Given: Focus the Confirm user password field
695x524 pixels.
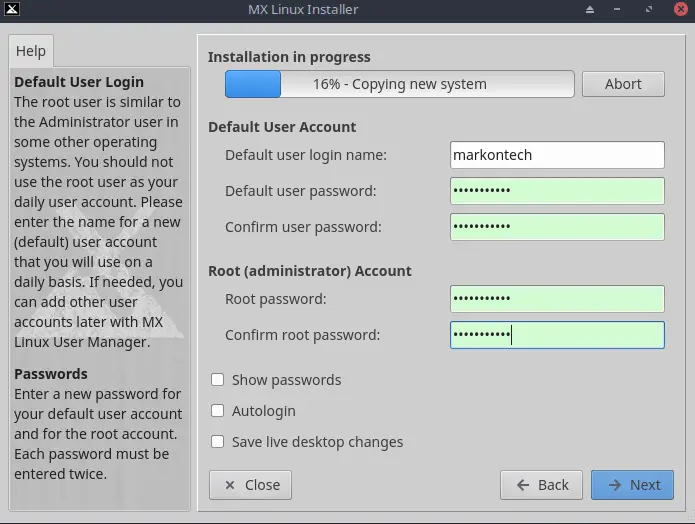Looking at the screenshot, I should [557, 227].
